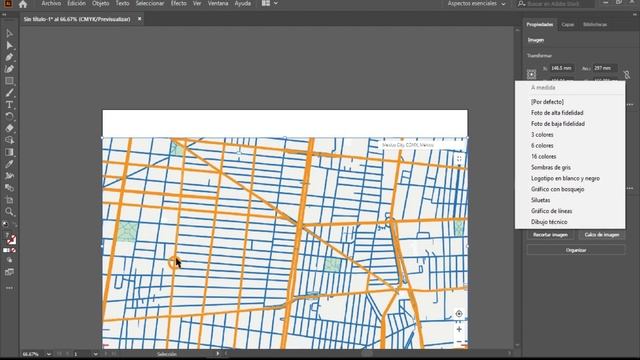The width and height of the screenshot is (640, 360).
Task: Switch to the Propiedades tab
Action: pyautogui.click(x=540, y=24)
